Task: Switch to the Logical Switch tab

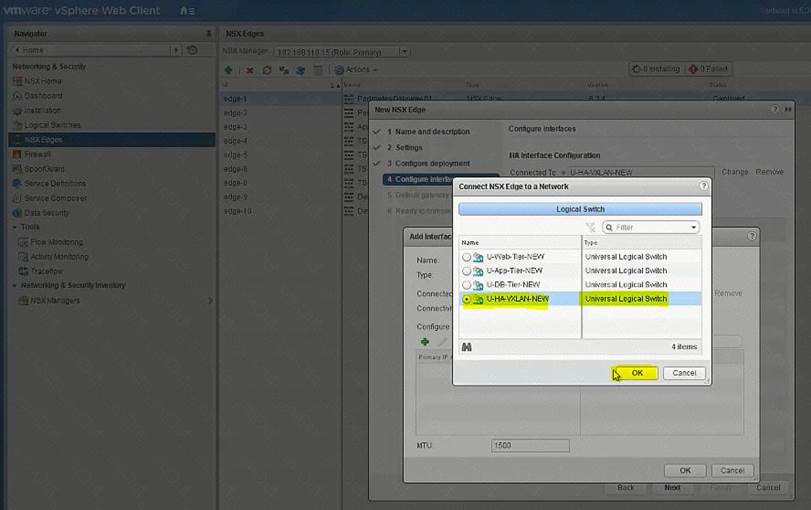Action: [580, 209]
